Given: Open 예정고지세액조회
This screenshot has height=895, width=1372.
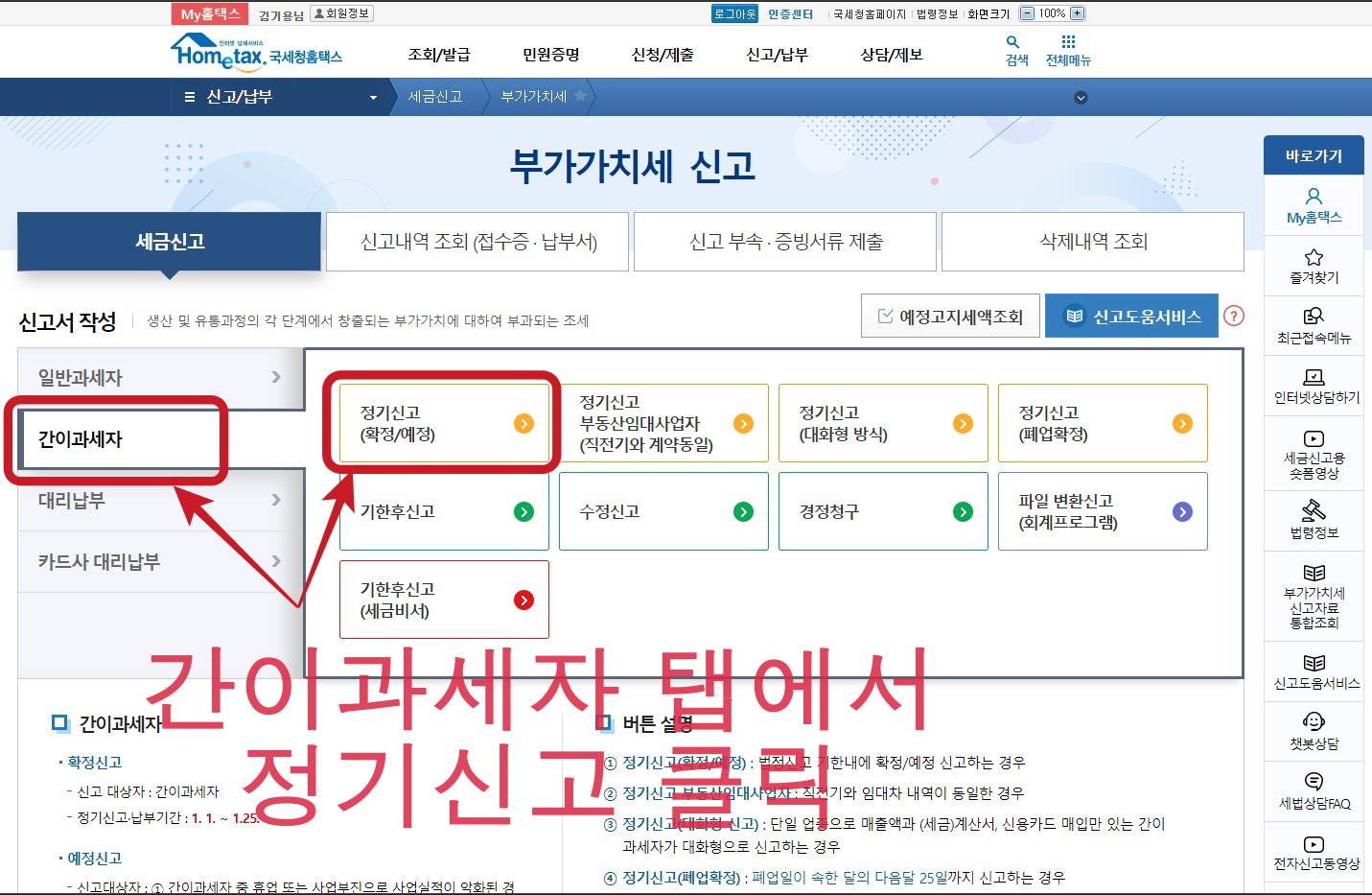Looking at the screenshot, I should pyautogui.click(x=950, y=315).
